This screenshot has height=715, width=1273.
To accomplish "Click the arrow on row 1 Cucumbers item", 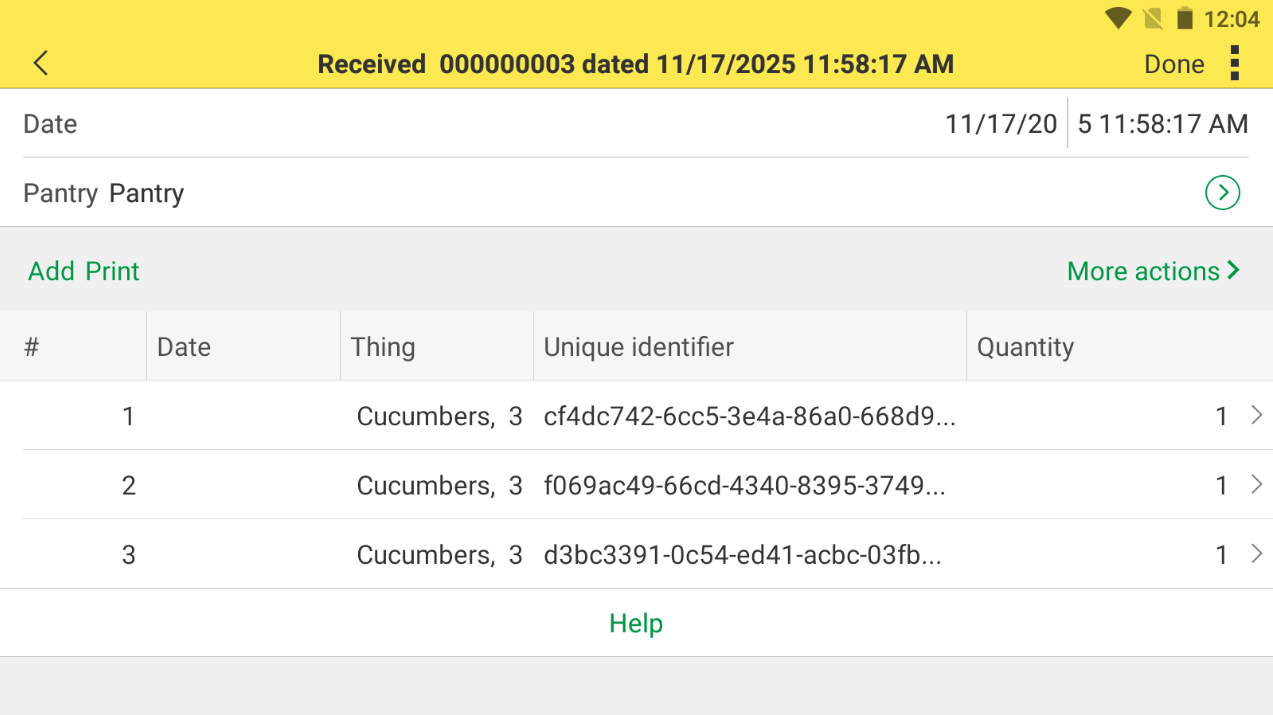I will coord(1258,416).
